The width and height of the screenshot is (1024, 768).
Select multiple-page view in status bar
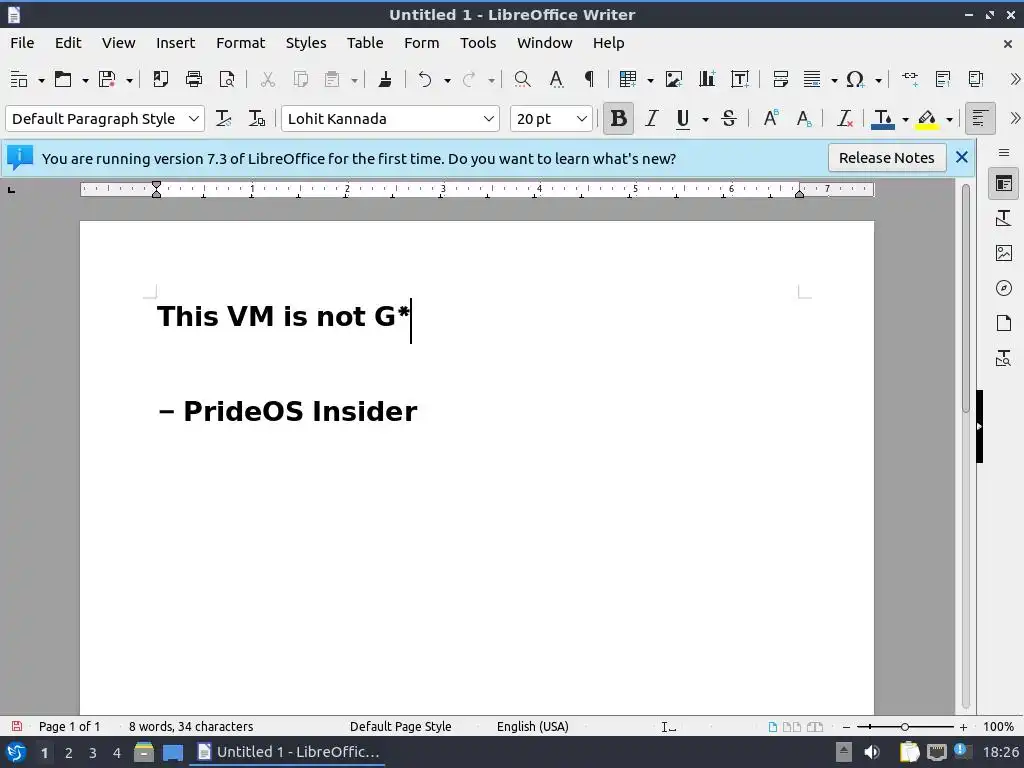(792, 727)
